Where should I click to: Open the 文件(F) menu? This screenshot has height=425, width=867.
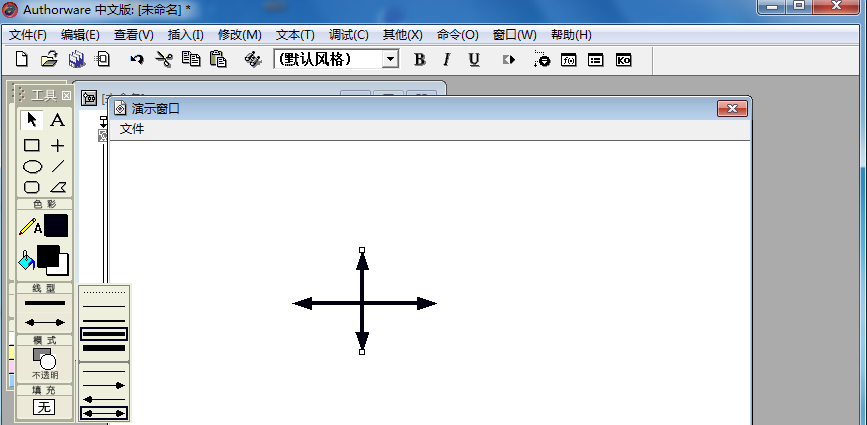[x=28, y=35]
